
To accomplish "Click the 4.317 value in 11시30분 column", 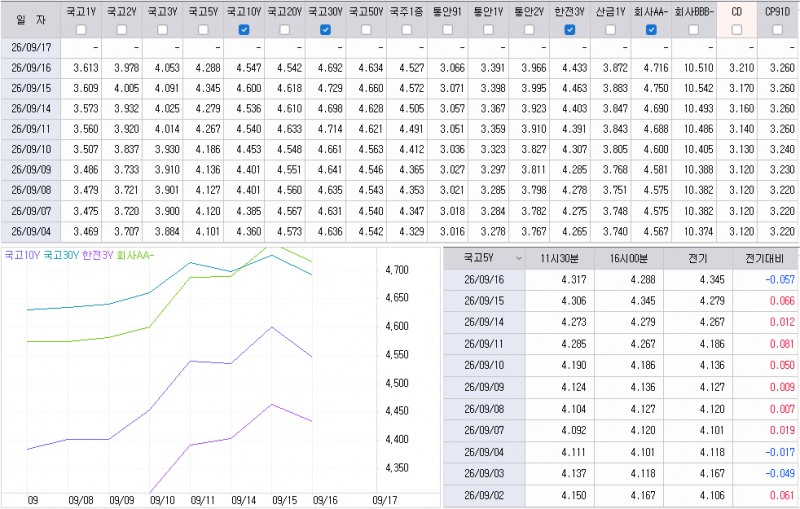I will coord(574,279).
